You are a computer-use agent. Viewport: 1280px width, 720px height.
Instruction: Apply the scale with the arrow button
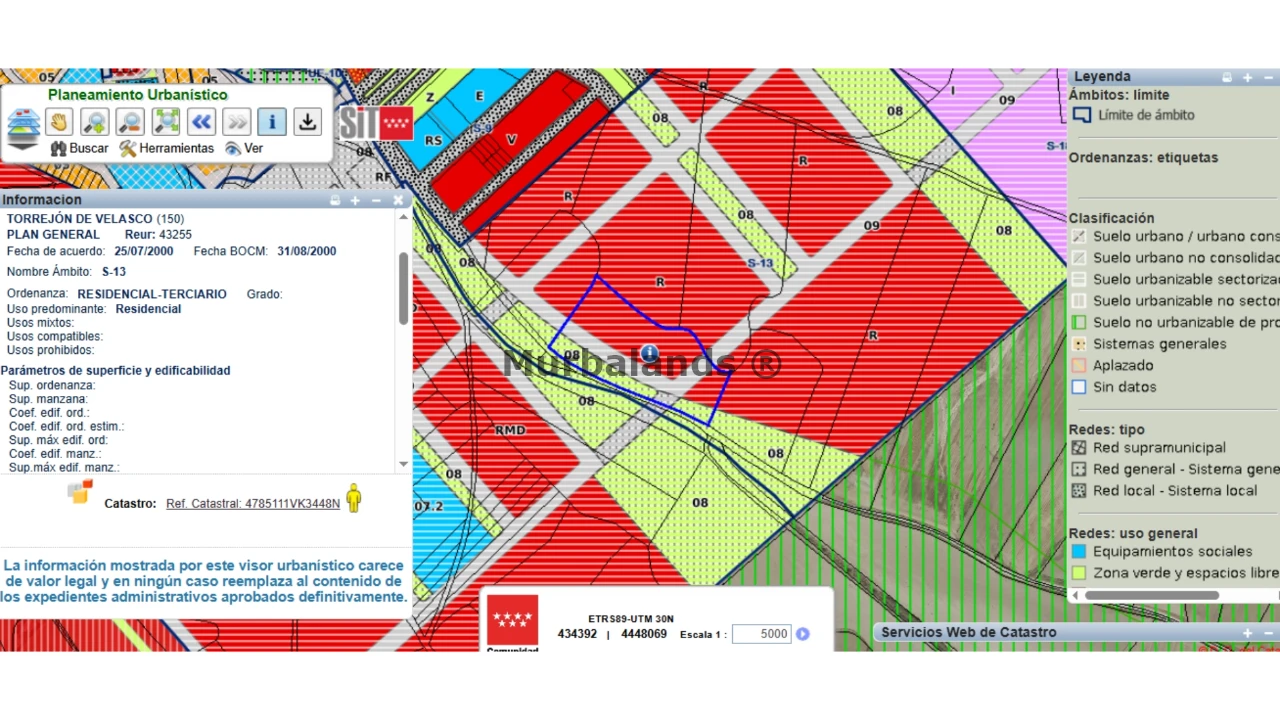click(802, 634)
